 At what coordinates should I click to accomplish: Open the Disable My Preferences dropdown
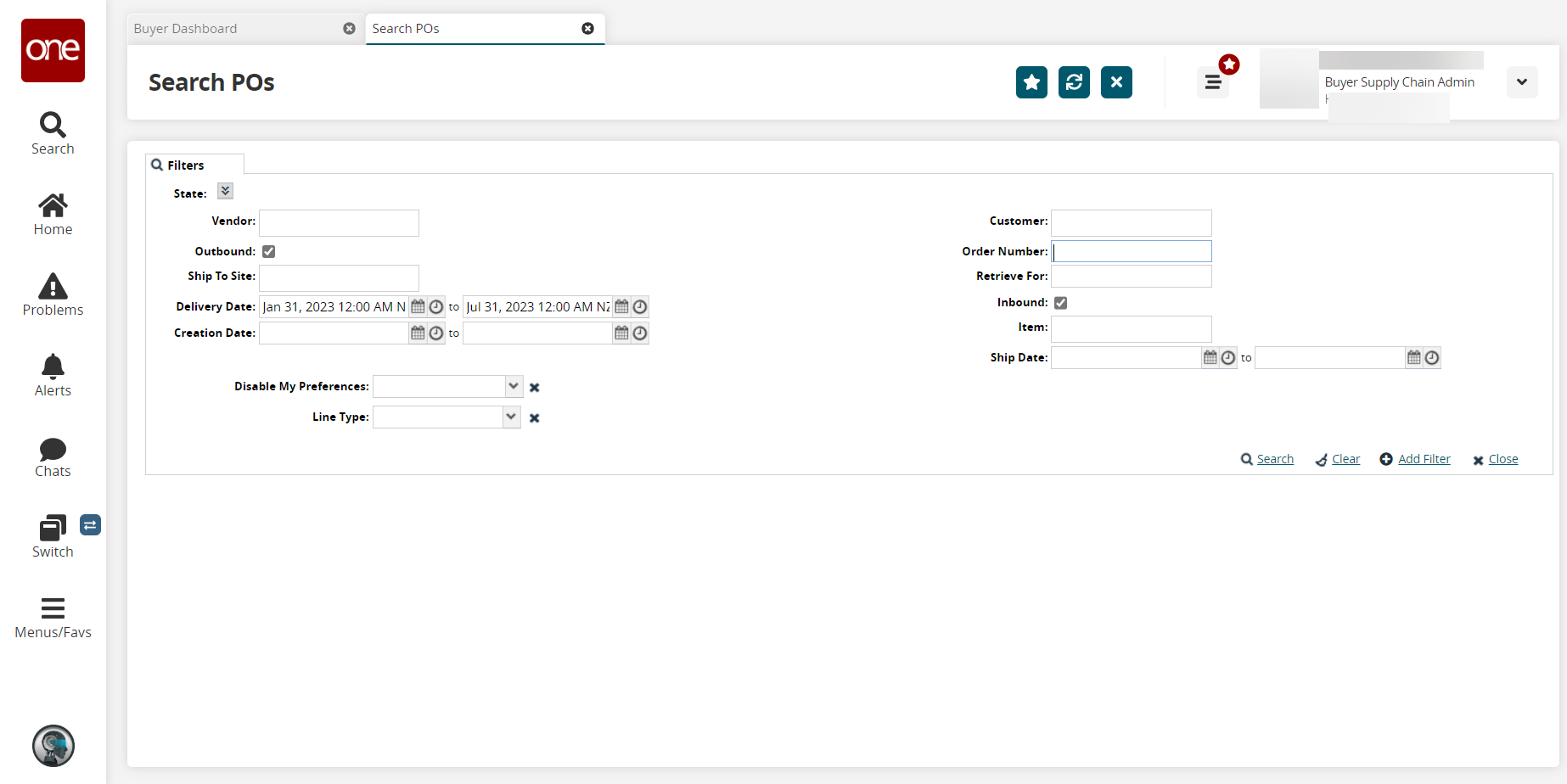[x=514, y=387]
